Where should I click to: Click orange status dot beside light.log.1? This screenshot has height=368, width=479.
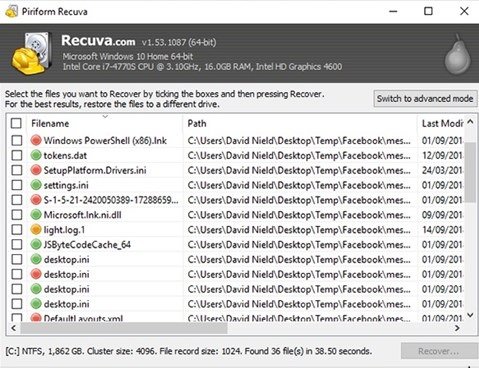tap(36, 230)
